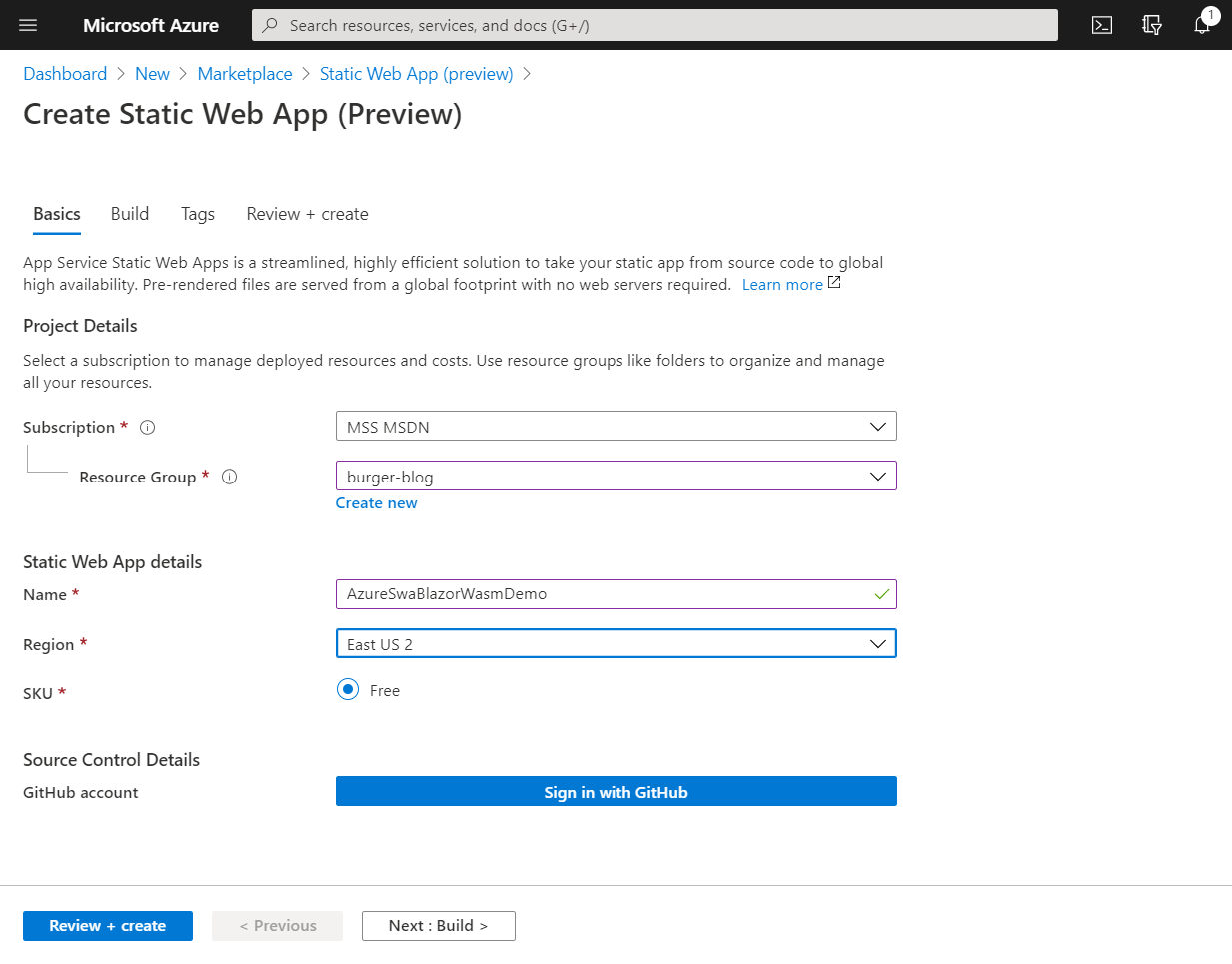The width and height of the screenshot is (1232, 964).
Task: Click the Previous button
Action: pyautogui.click(x=277, y=926)
